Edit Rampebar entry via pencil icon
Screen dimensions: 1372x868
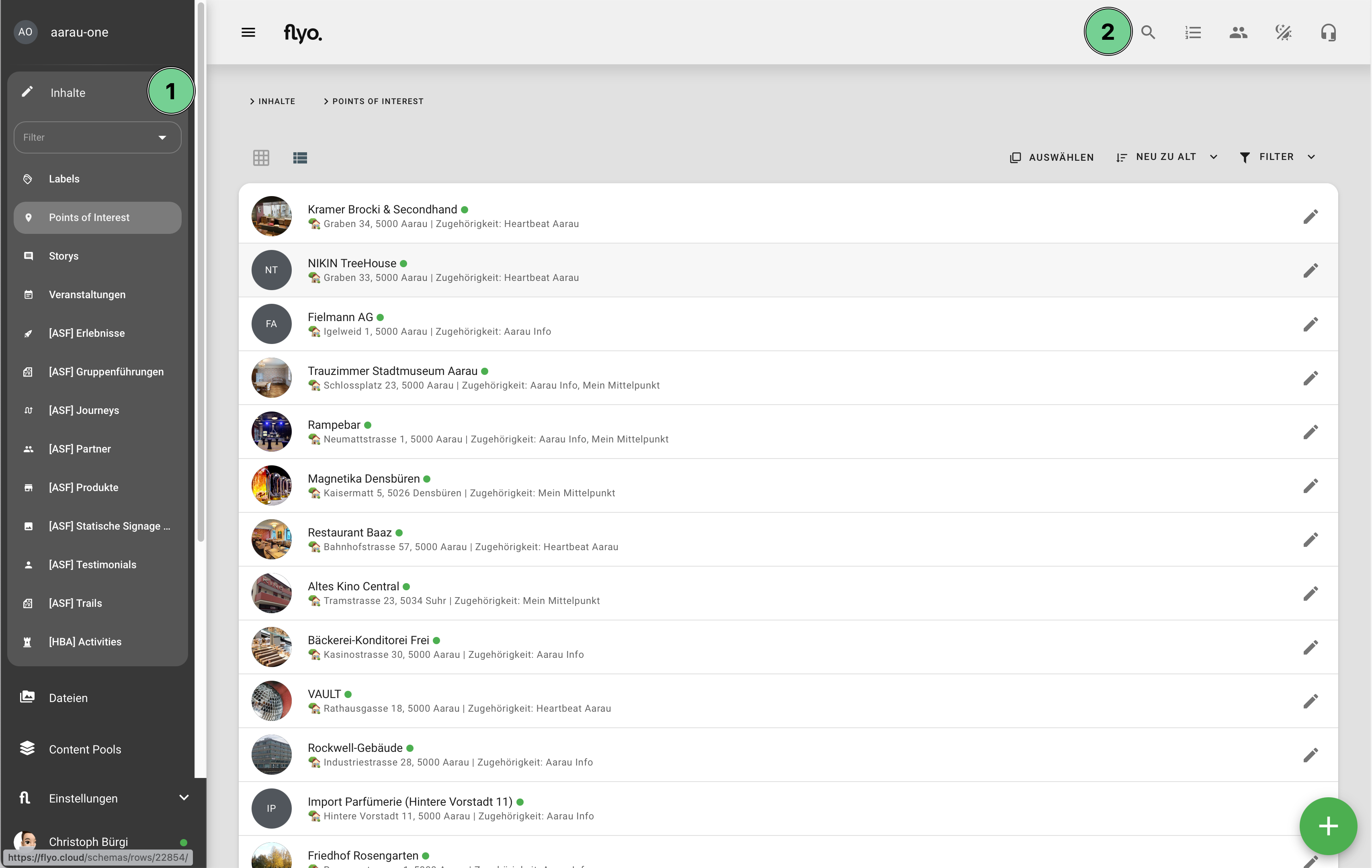click(1310, 432)
